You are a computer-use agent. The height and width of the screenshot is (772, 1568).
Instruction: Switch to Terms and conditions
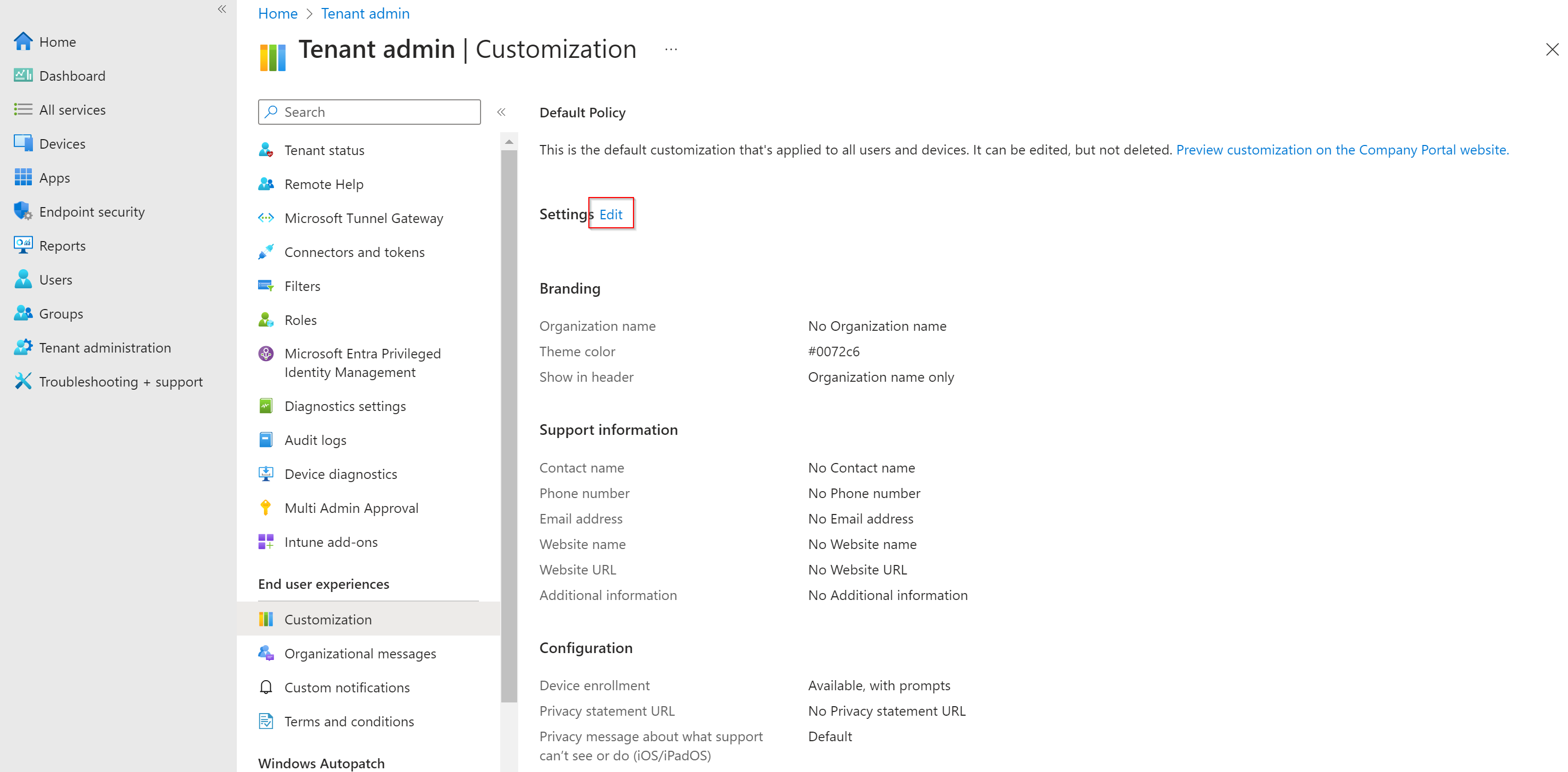coord(349,721)
